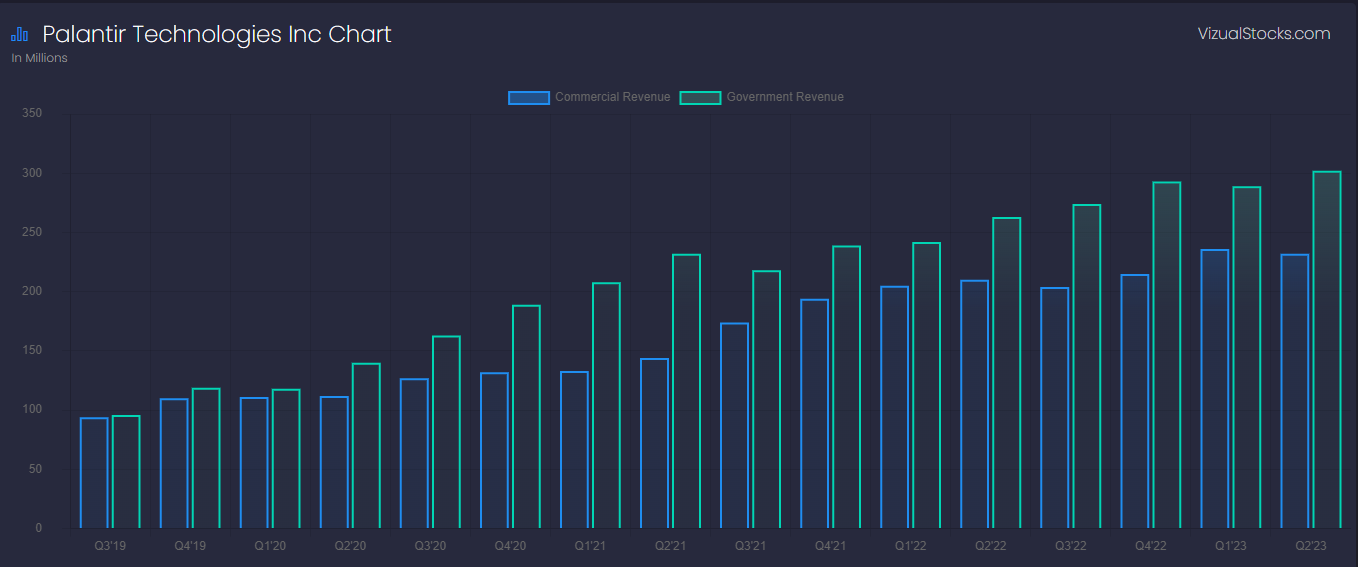Select the Q3'19 Government Revenue bar
The height and width of the screenshot is (567, 1358).
coord(126,472)
